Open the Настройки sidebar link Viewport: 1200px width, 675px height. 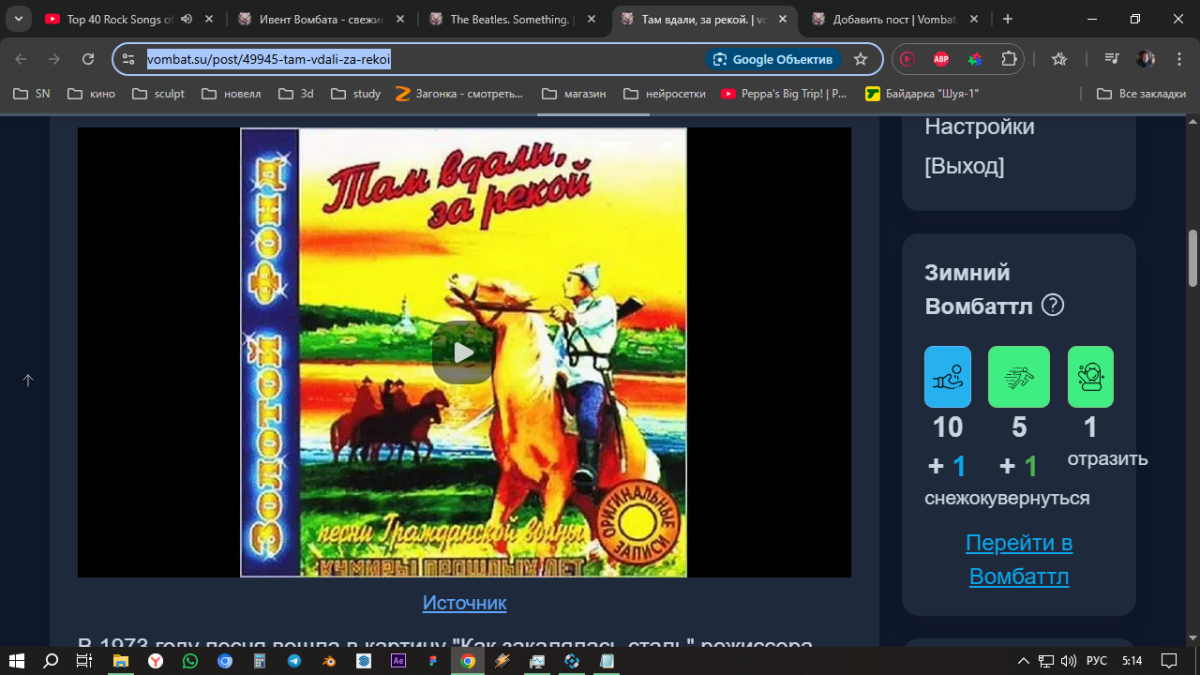pyautogui.click(x=980, y=127)
